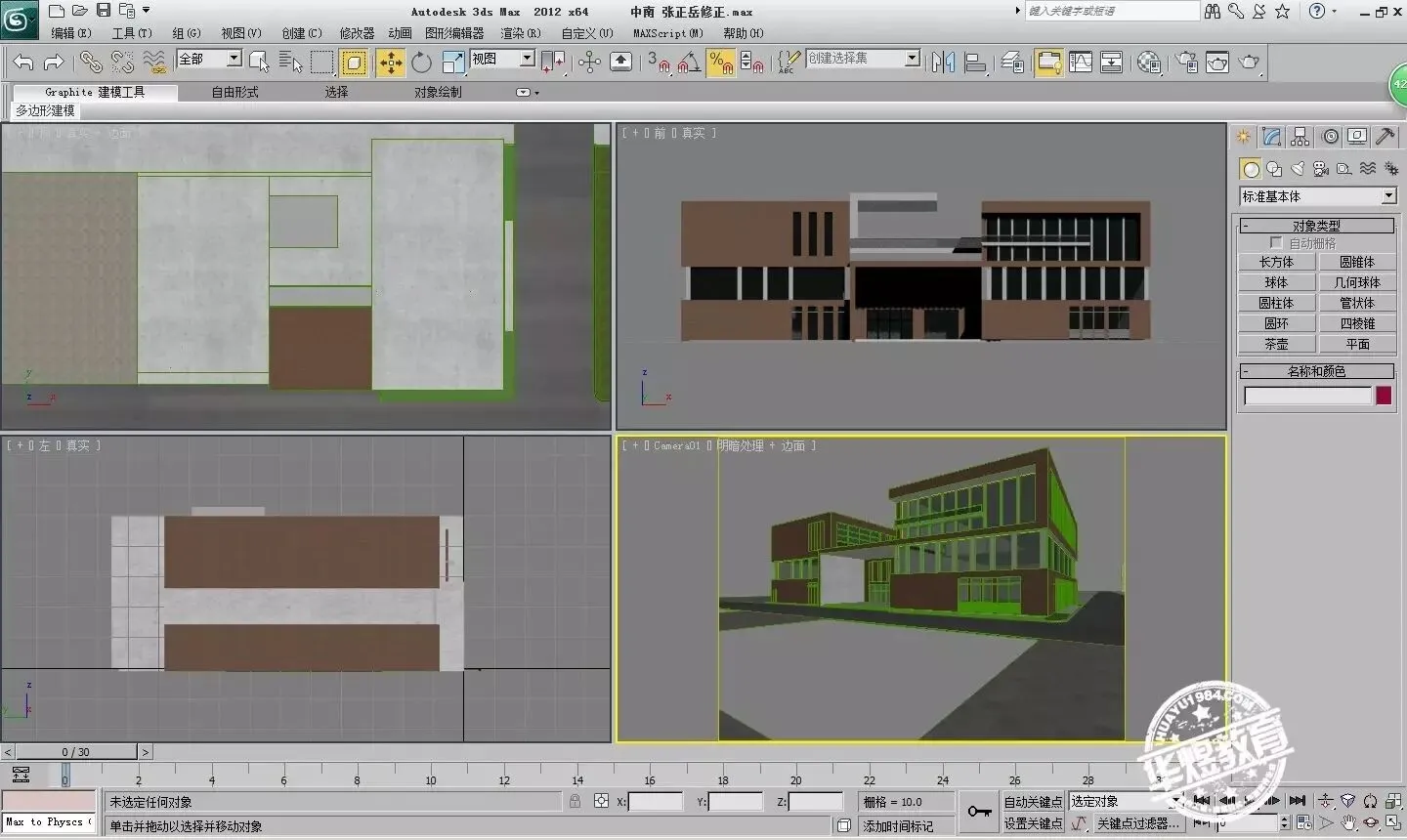Image resolution: width=1407 pixels, height=840 pixels.
Task: Open the 渲染(R) menu
Action: click(x=520, y=33)
